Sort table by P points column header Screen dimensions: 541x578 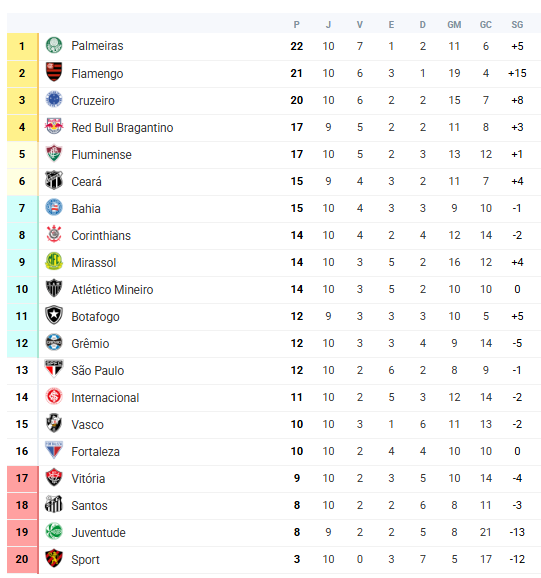[296, 25]
